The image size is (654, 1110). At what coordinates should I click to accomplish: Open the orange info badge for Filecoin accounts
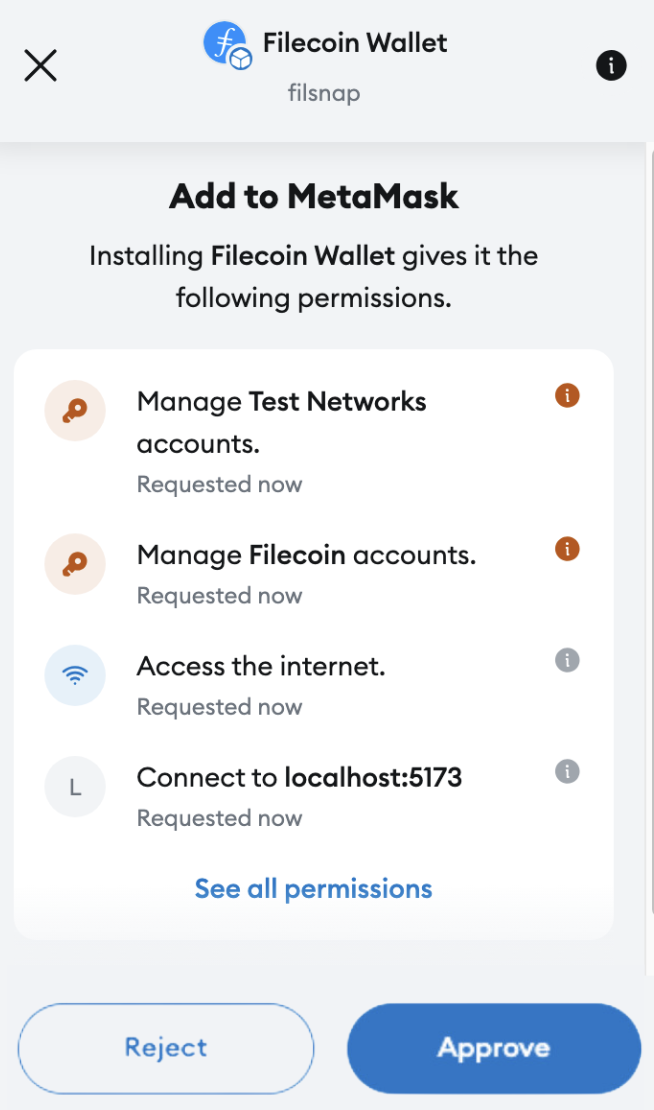(x=566, y=549)
